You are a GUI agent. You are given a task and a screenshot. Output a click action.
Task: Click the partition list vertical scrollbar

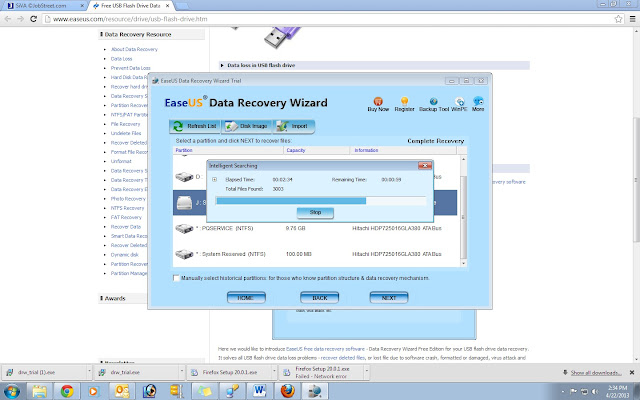point(463,217)
